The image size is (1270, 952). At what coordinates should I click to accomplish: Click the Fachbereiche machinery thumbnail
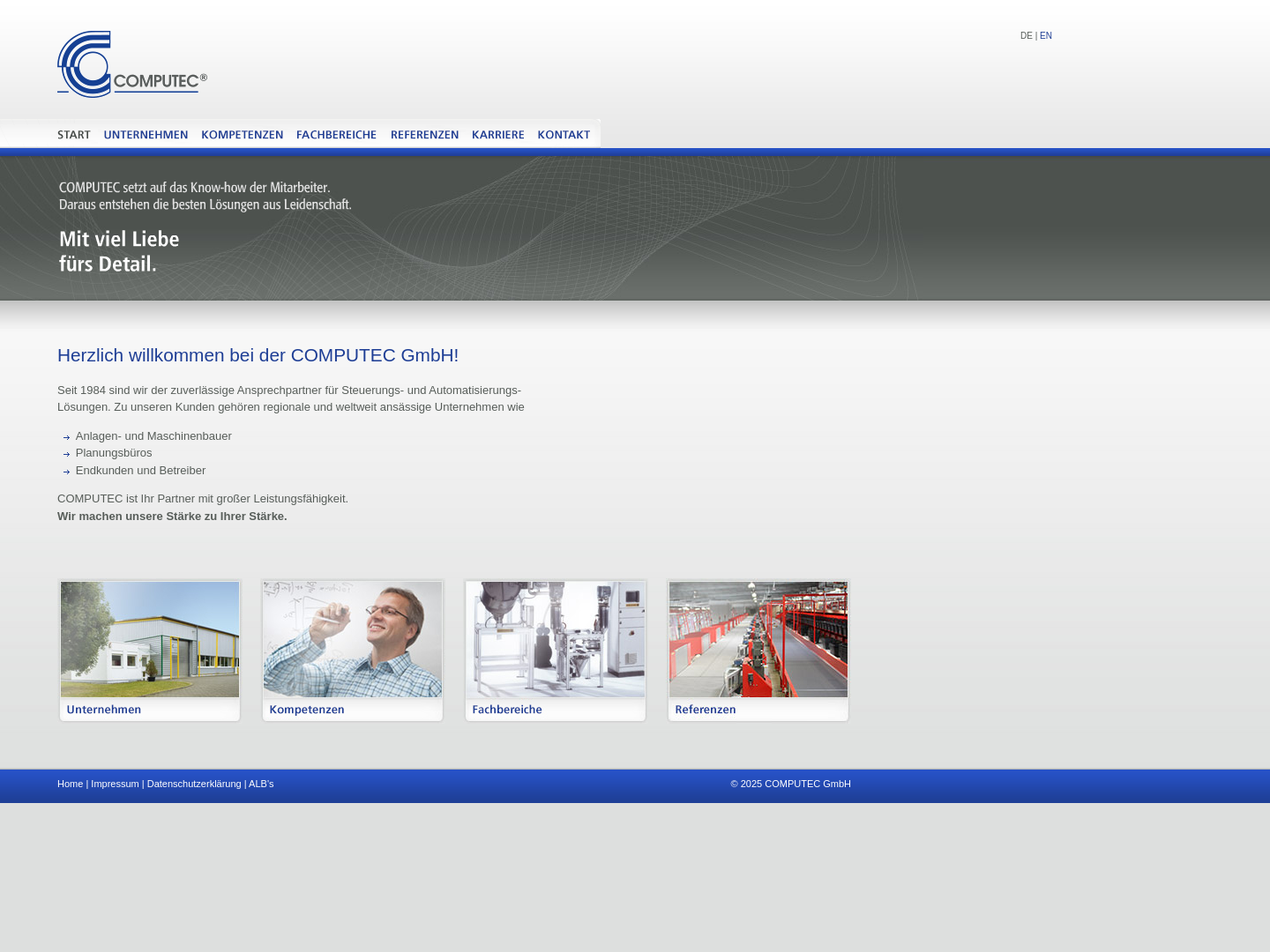coord(556,639)
